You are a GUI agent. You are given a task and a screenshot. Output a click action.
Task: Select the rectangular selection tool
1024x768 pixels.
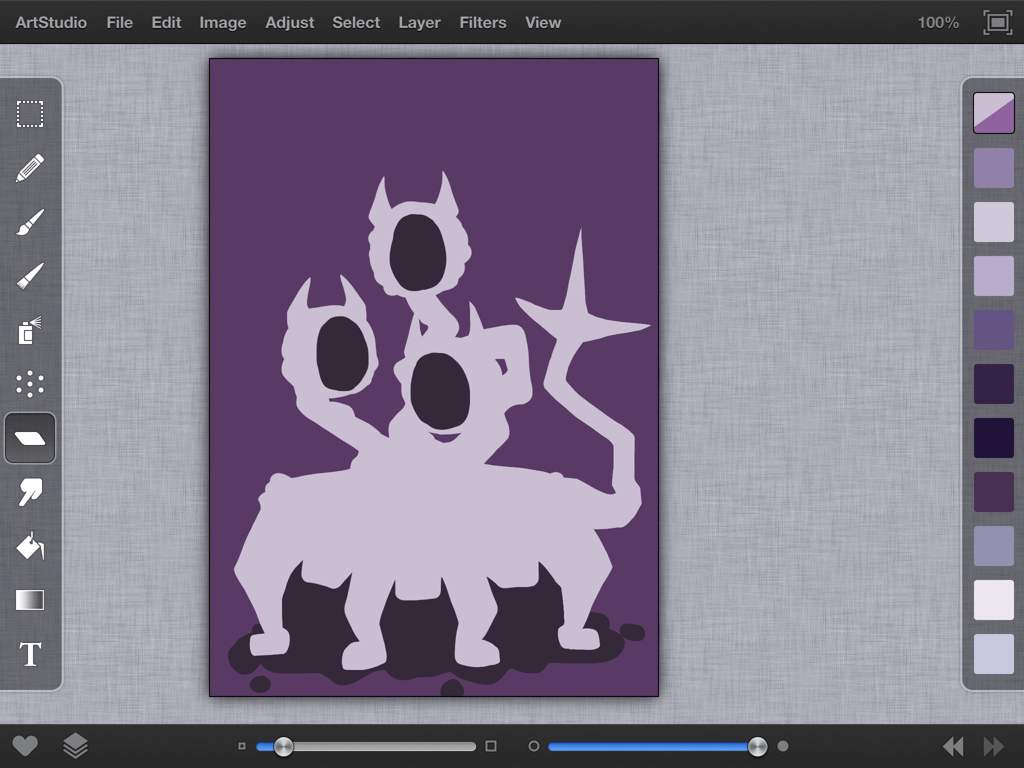pos(30,114)
